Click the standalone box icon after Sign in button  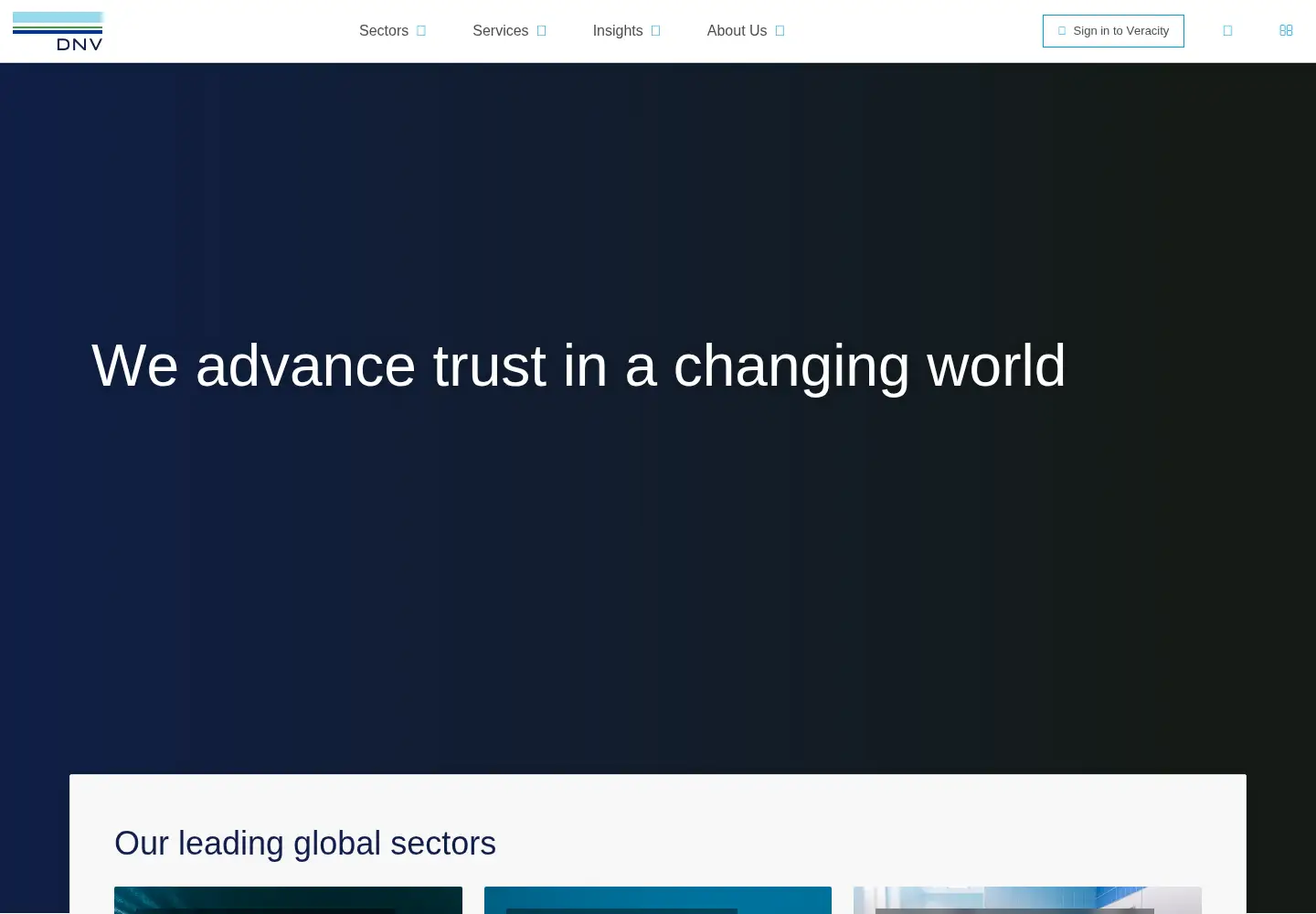(1227, 31)
